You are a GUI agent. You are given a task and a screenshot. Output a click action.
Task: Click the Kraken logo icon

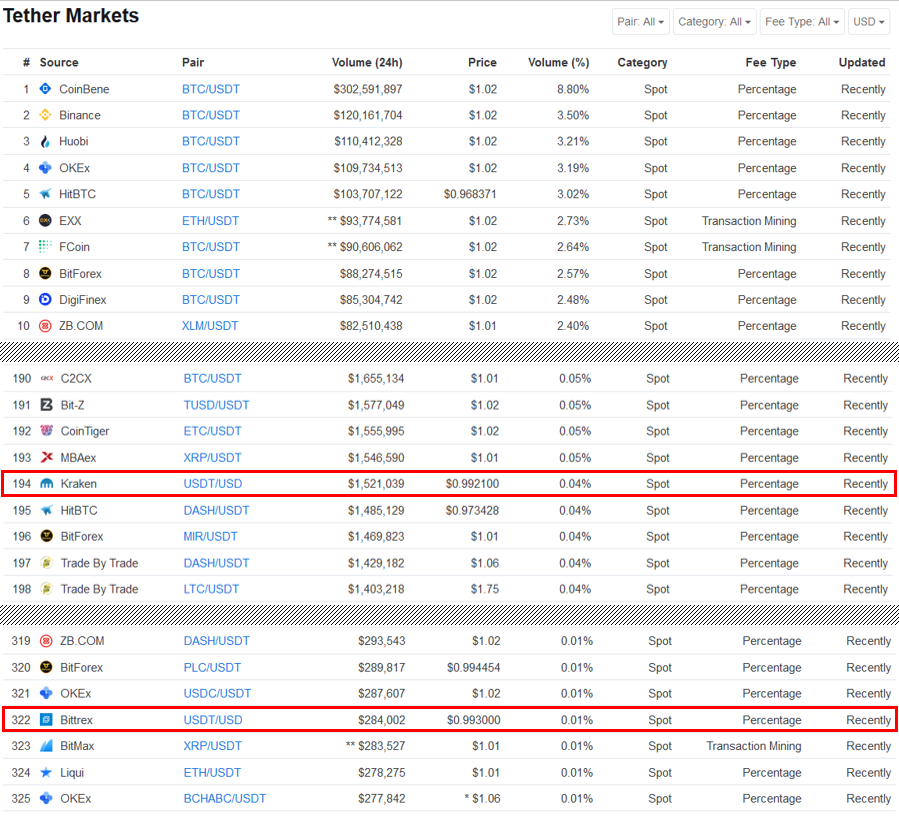point(47,484)
